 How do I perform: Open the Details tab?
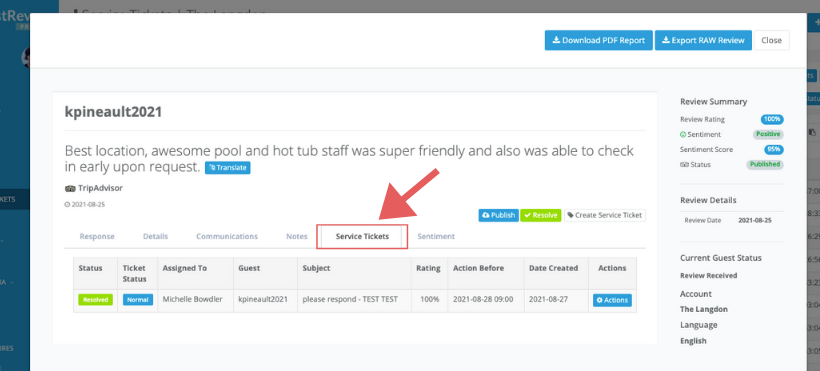155,237
